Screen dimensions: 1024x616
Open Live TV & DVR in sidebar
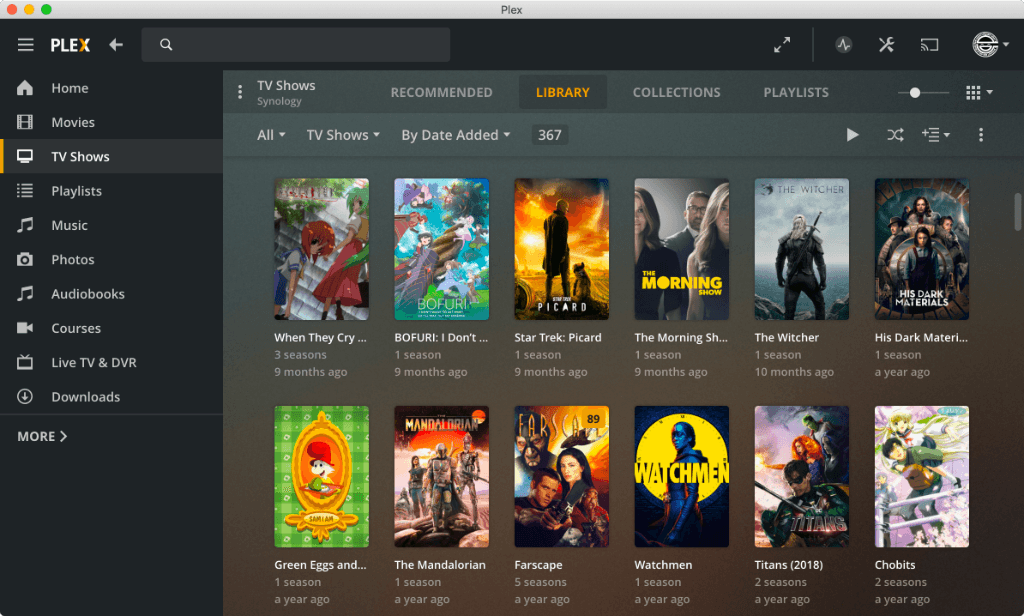[93, 362]
